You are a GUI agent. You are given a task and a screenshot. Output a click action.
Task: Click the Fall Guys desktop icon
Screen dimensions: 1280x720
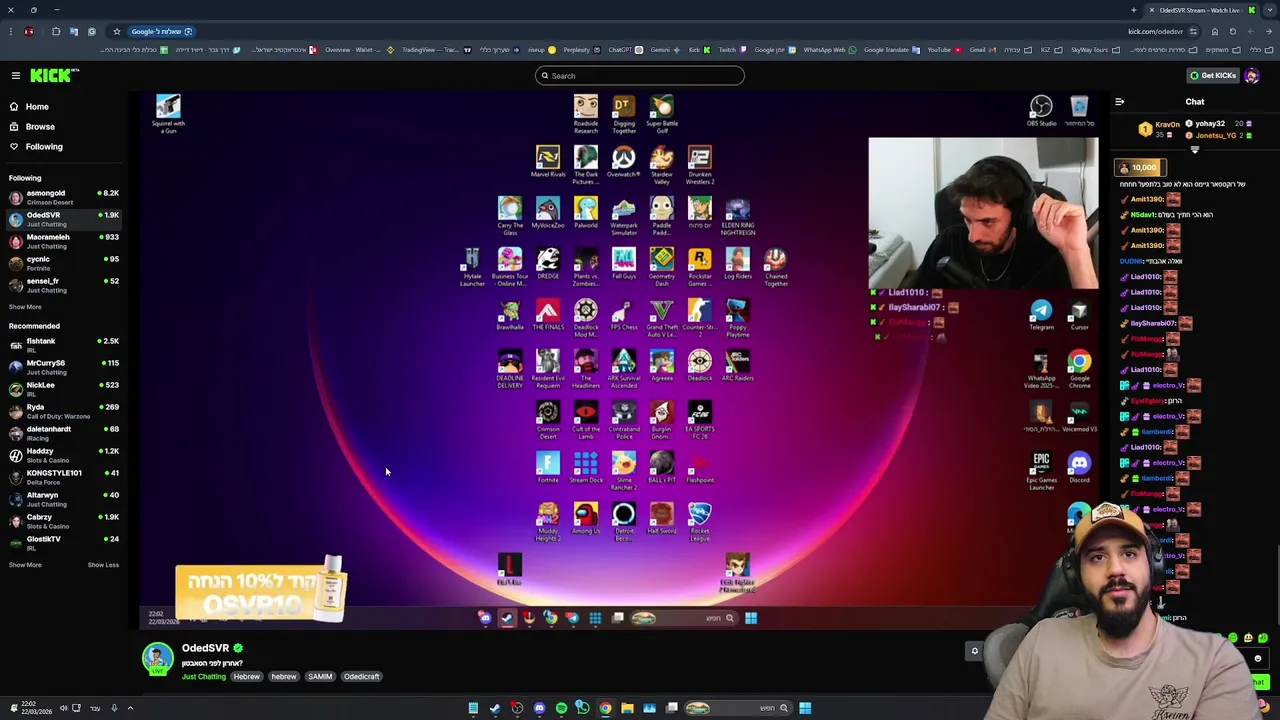click(624, 265)
